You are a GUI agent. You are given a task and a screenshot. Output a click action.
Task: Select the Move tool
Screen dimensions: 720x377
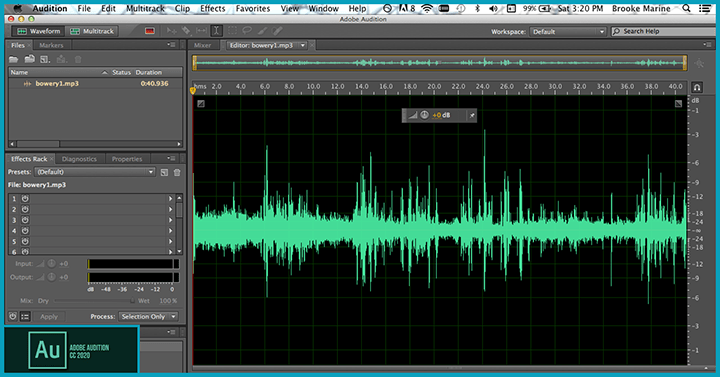[172, 31]
